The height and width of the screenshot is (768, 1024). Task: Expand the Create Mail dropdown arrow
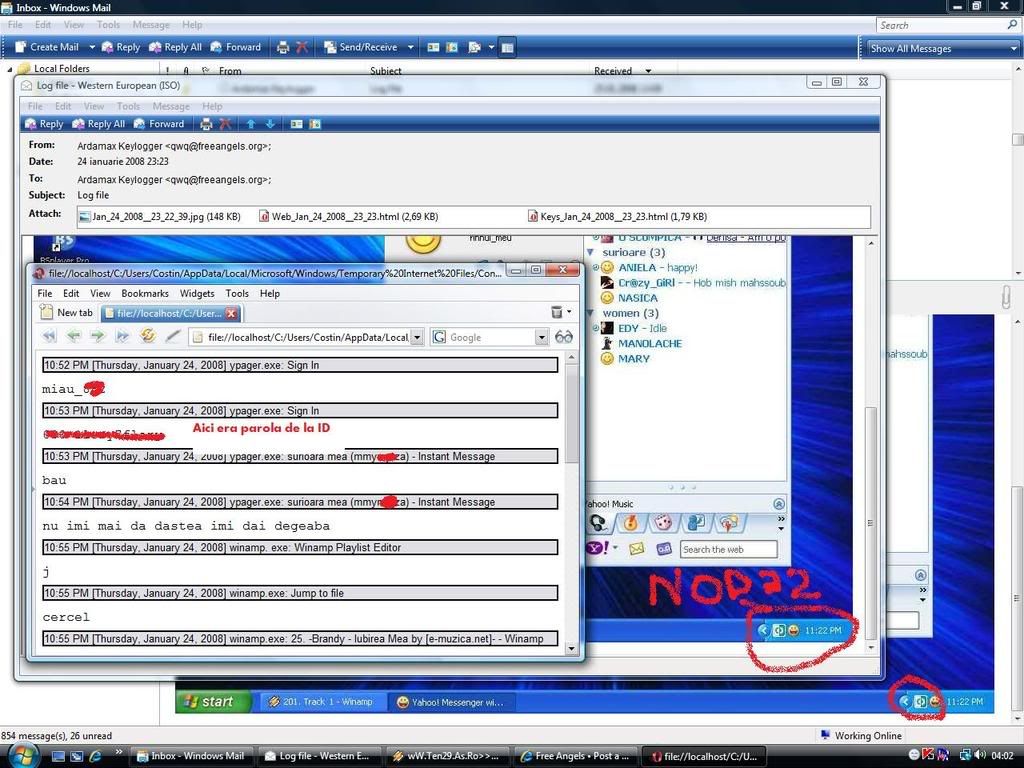[x=91, y=47]
